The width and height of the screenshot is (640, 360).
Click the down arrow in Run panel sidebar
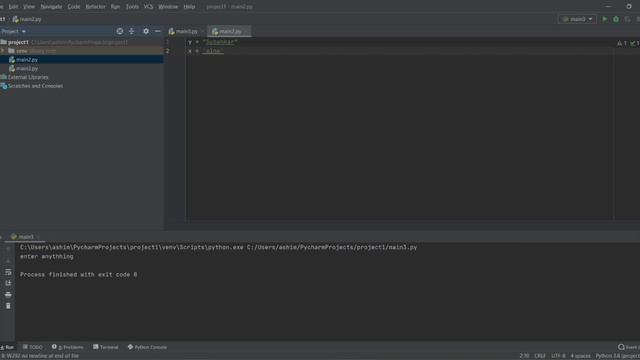point(8,260)
